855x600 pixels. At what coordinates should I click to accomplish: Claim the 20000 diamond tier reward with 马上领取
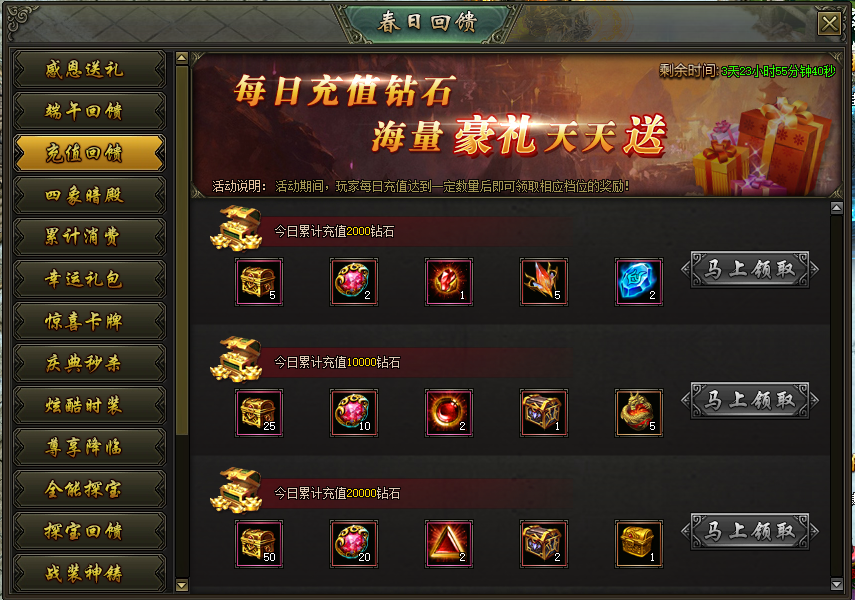click(750, 531)
